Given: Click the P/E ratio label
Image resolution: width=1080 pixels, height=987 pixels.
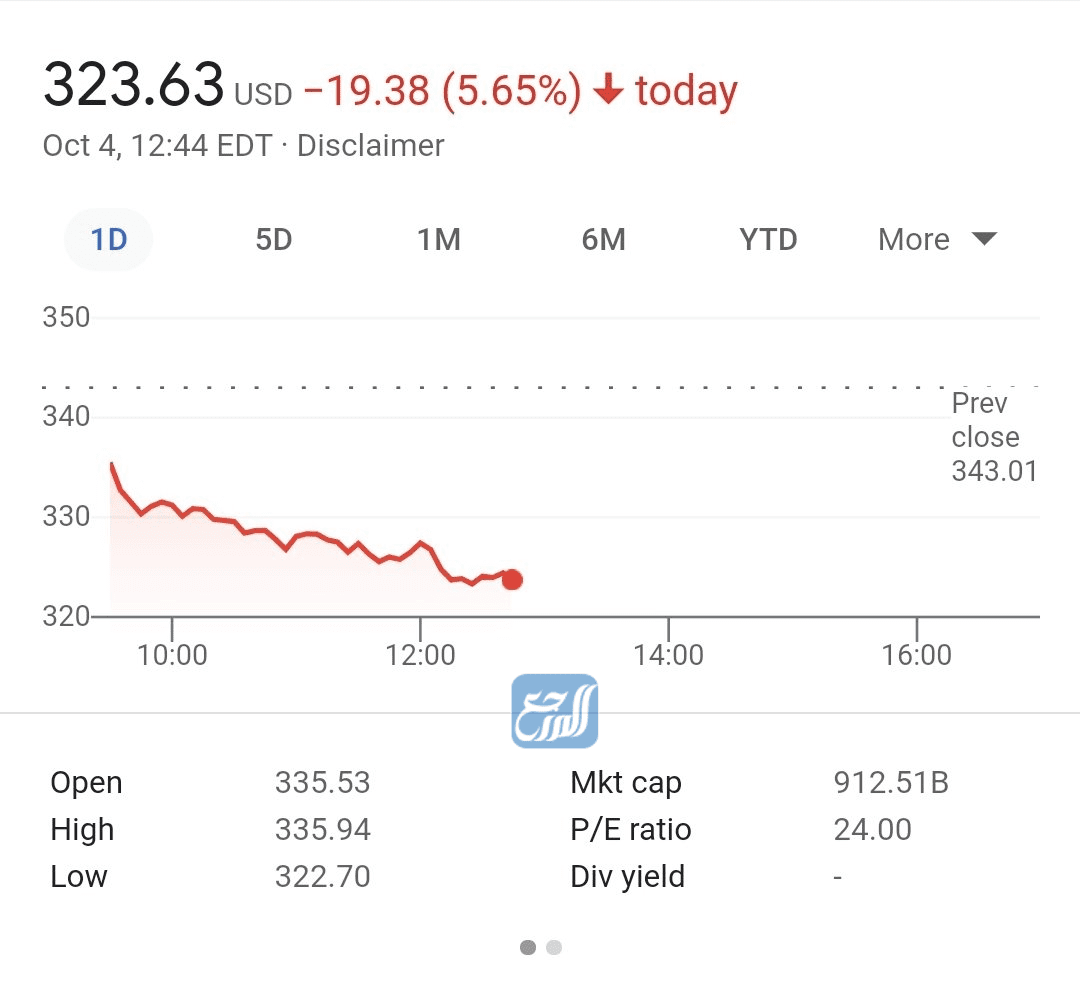Looking at the screenshot, I should [x=630, y=829].
